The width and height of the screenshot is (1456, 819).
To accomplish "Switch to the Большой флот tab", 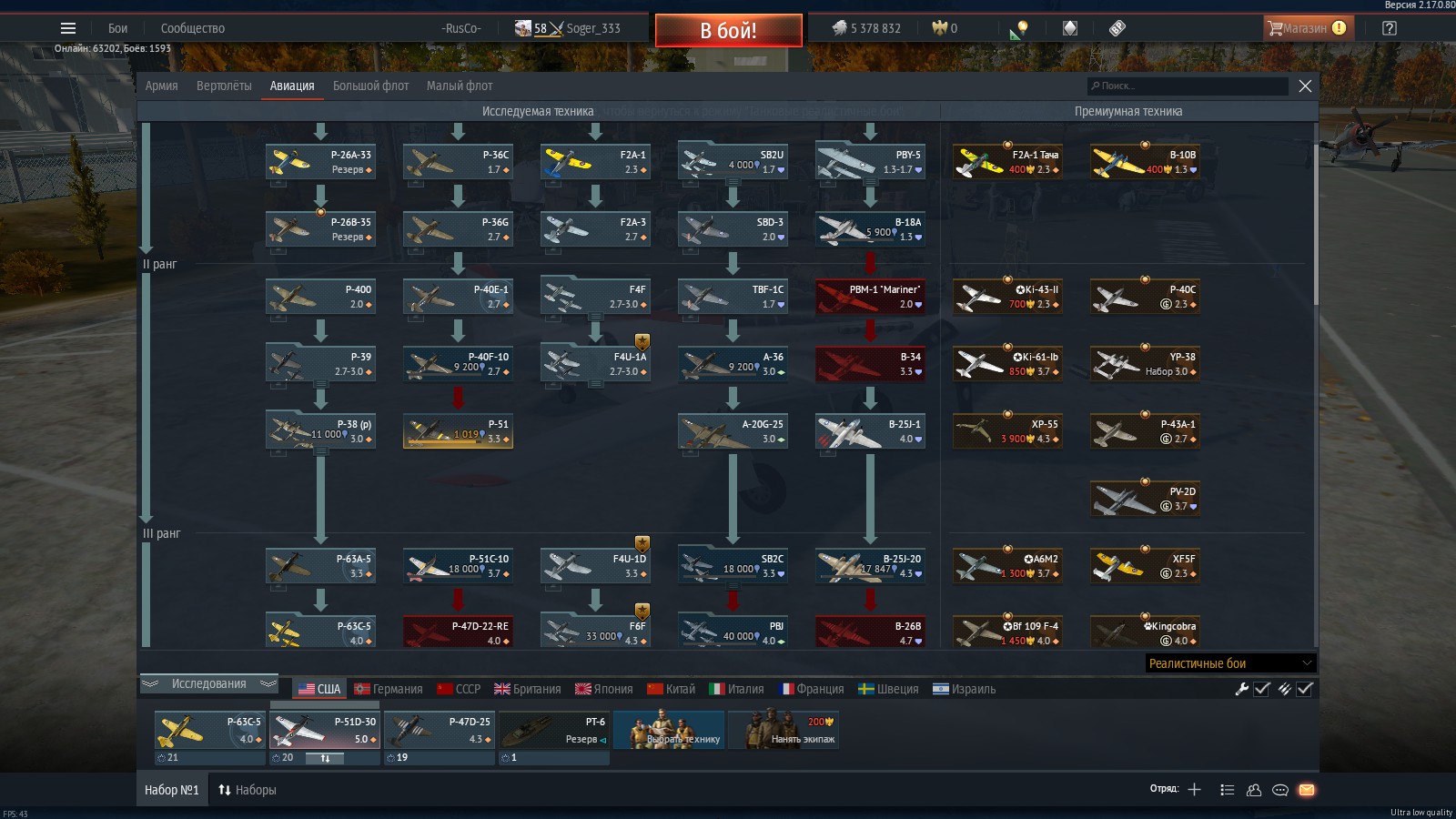I will click(371, 86).
